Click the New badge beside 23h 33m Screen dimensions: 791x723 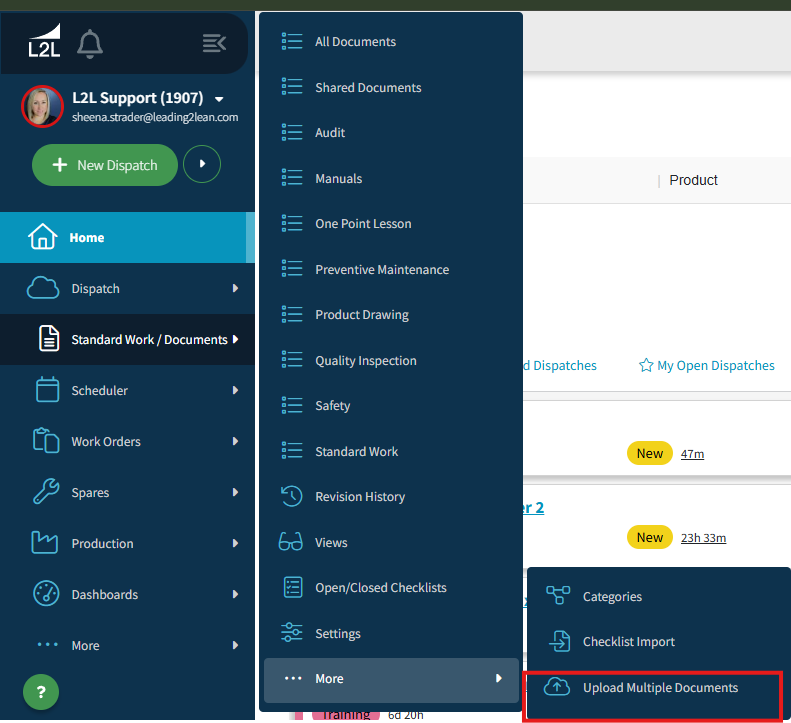[649, 537]
